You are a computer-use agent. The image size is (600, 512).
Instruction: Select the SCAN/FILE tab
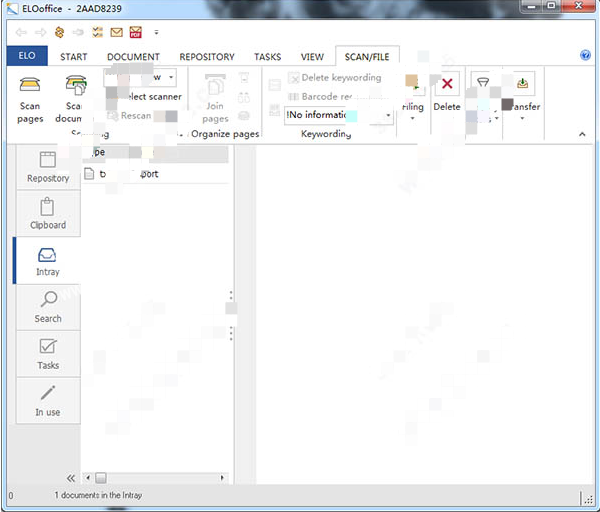(367, 57)
